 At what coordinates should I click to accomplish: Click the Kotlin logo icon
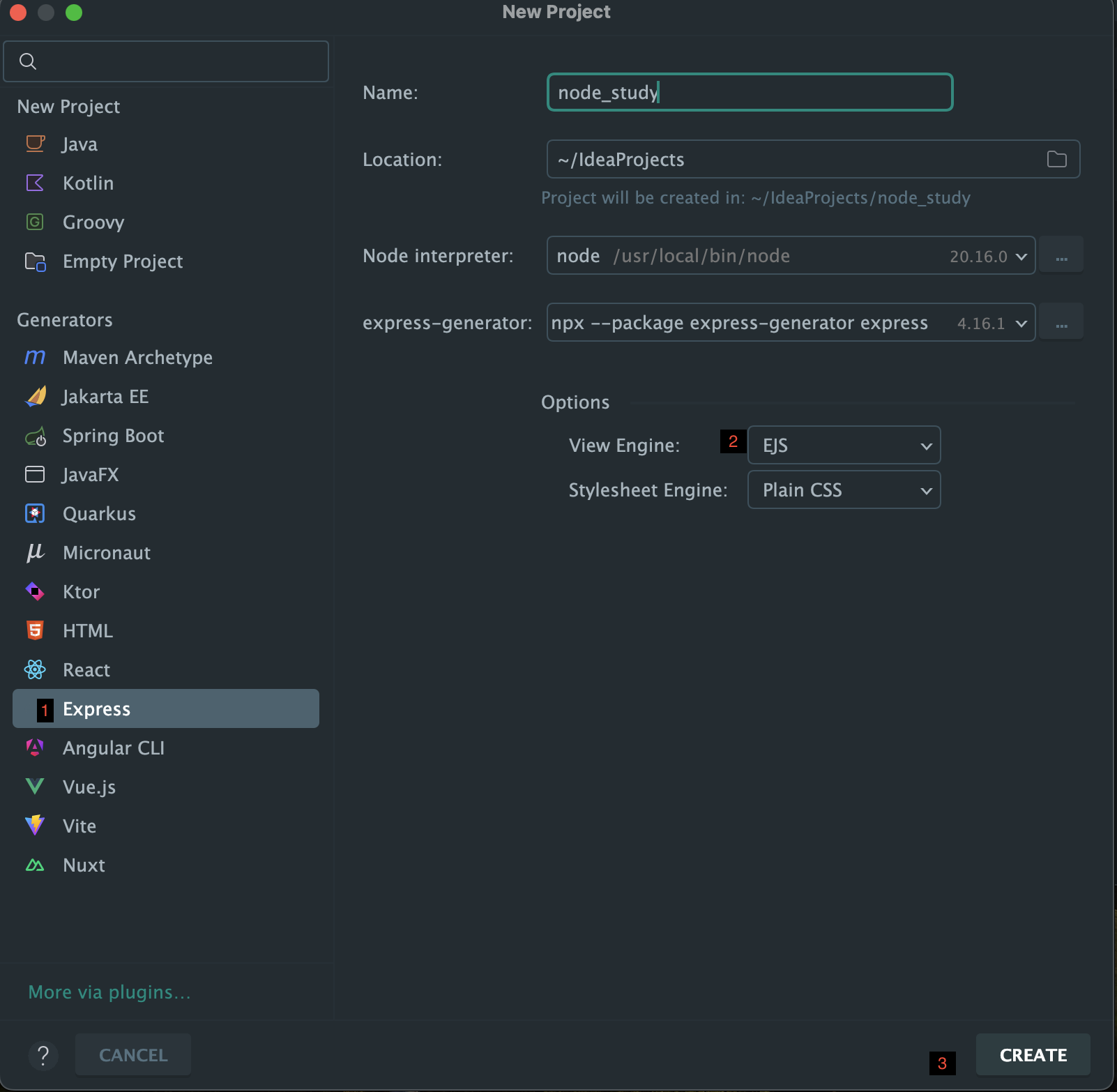(x=35, y=183)
